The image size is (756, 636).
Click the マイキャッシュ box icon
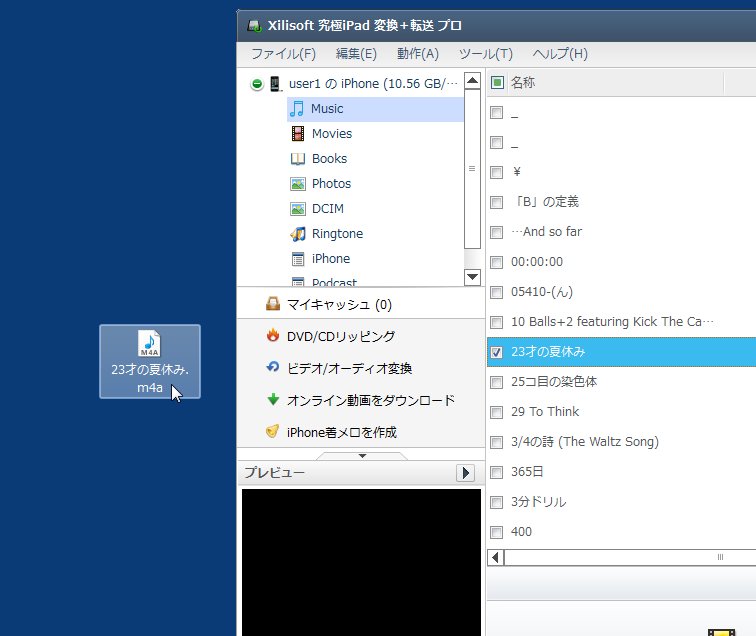click(273, 304)
